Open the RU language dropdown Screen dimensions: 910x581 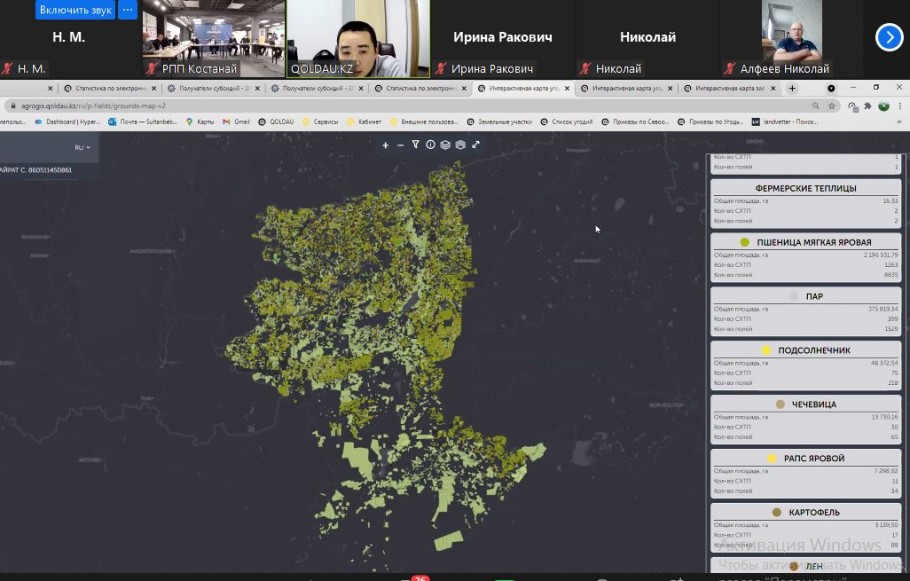[82, 147]
